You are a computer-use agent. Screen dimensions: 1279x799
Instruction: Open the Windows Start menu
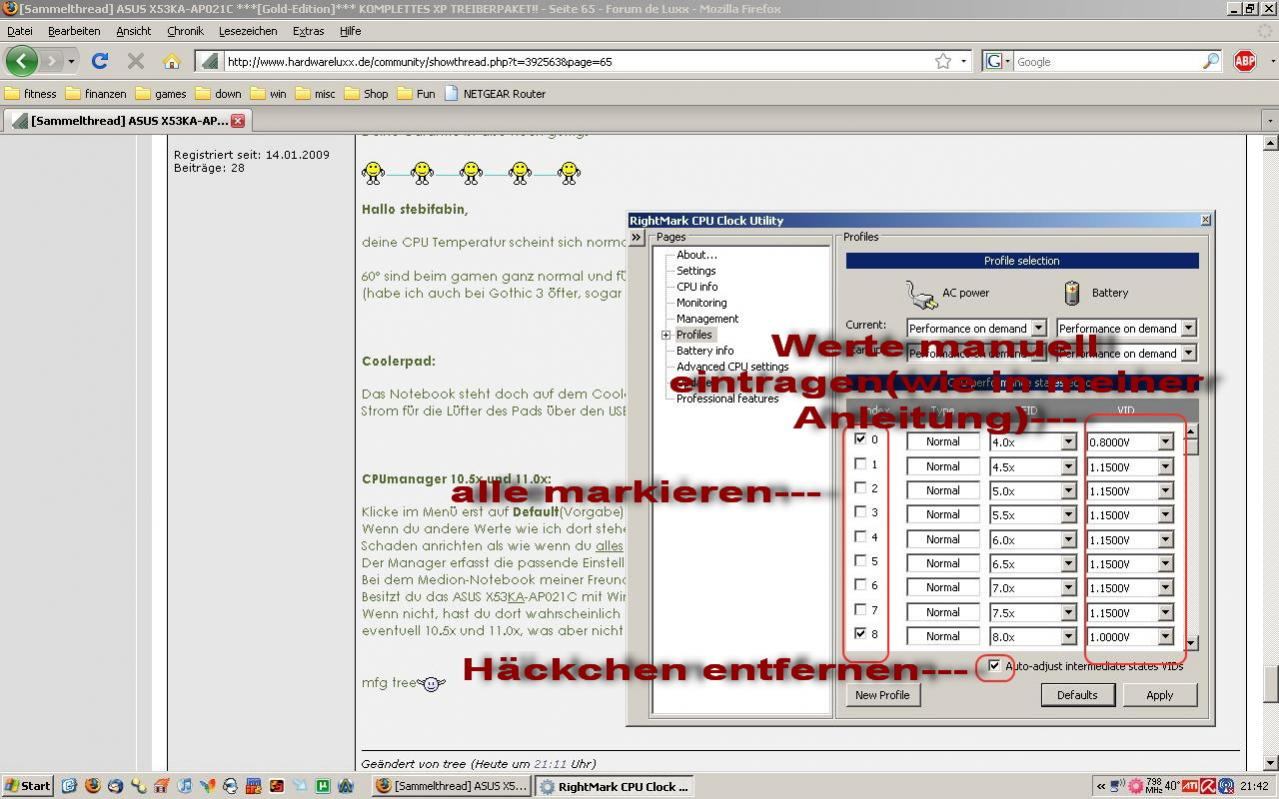[x=27, y=786]
